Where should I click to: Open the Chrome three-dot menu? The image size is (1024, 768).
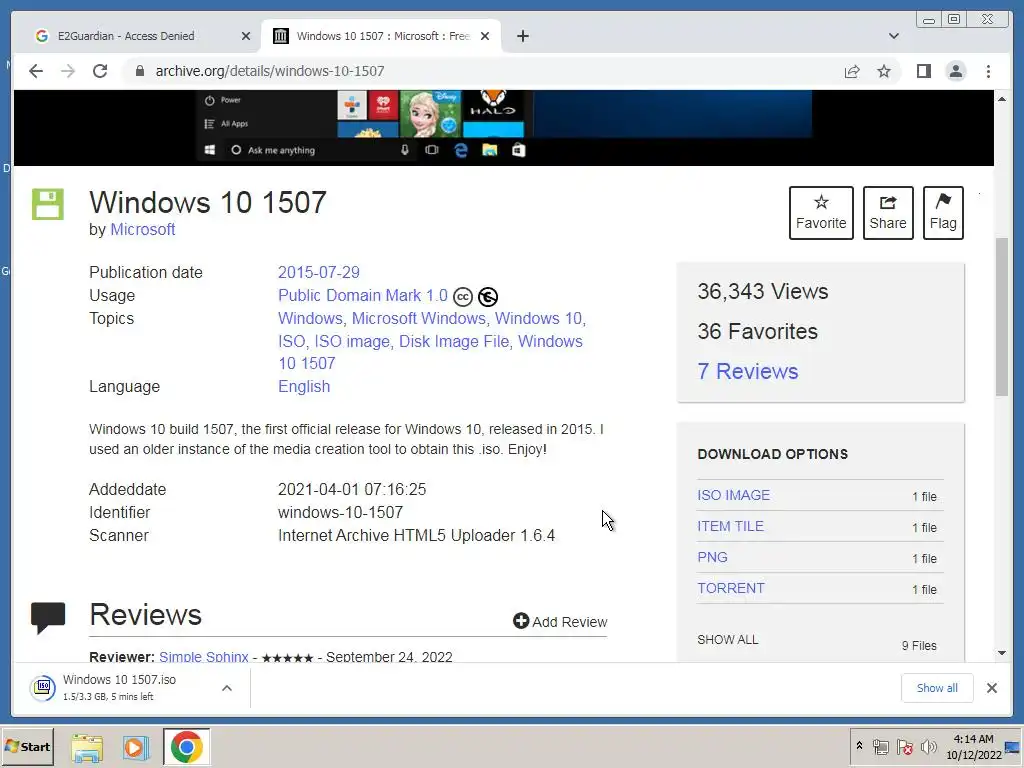point(988,71)
